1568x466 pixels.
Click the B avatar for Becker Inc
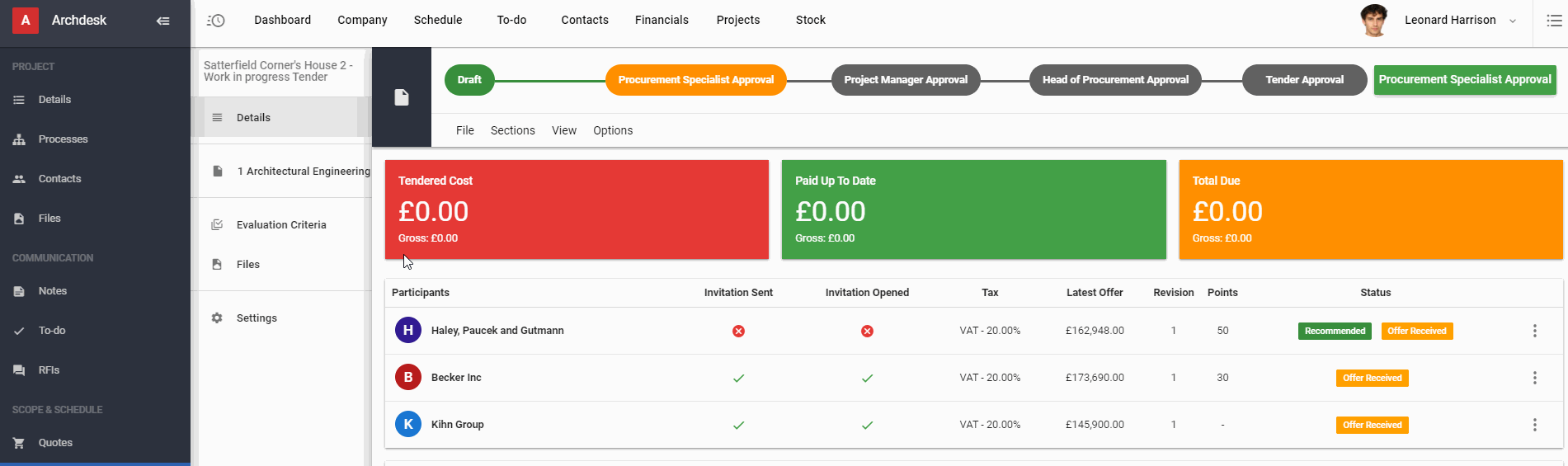[408, 377]
